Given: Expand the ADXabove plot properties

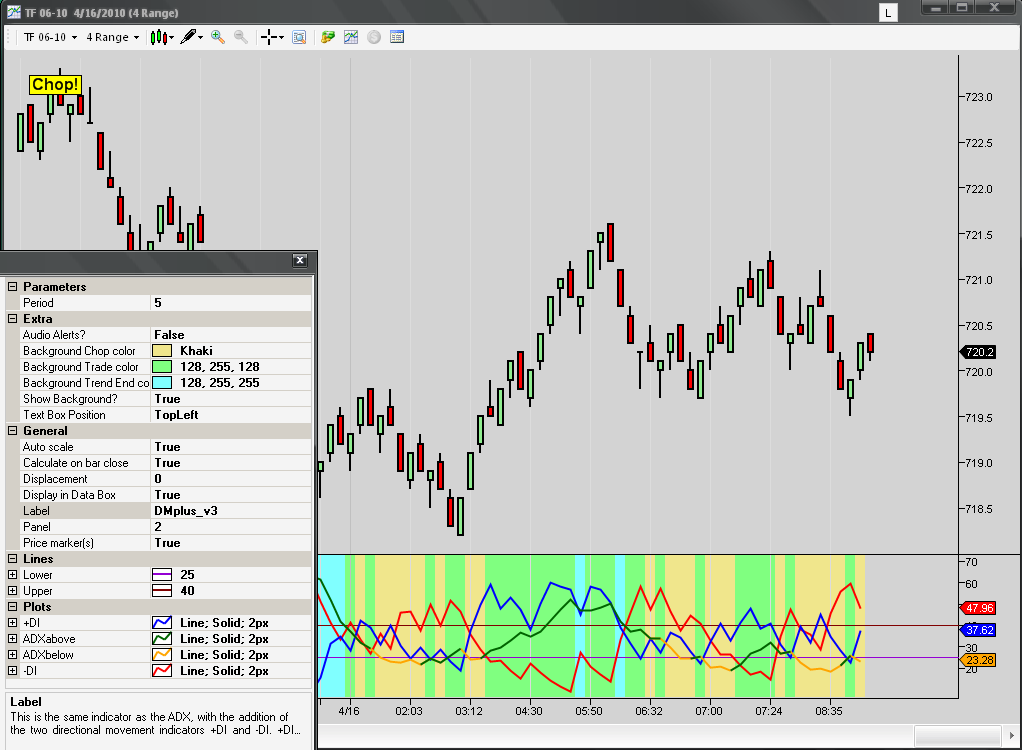Looking at the screenshot, I should pyautogui.click(x=12, y=639).
